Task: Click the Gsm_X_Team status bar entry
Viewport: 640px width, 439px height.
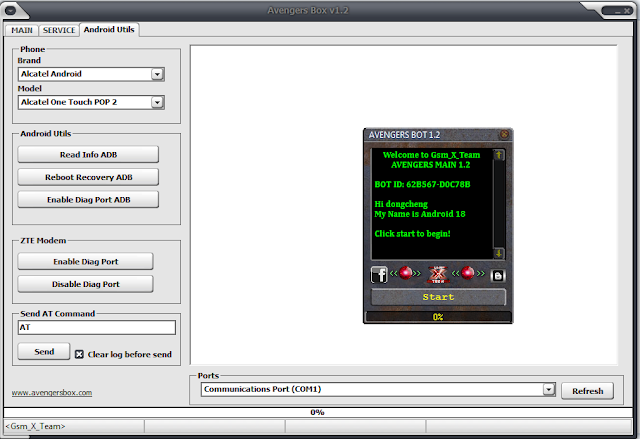Action: tap(74, 426)
